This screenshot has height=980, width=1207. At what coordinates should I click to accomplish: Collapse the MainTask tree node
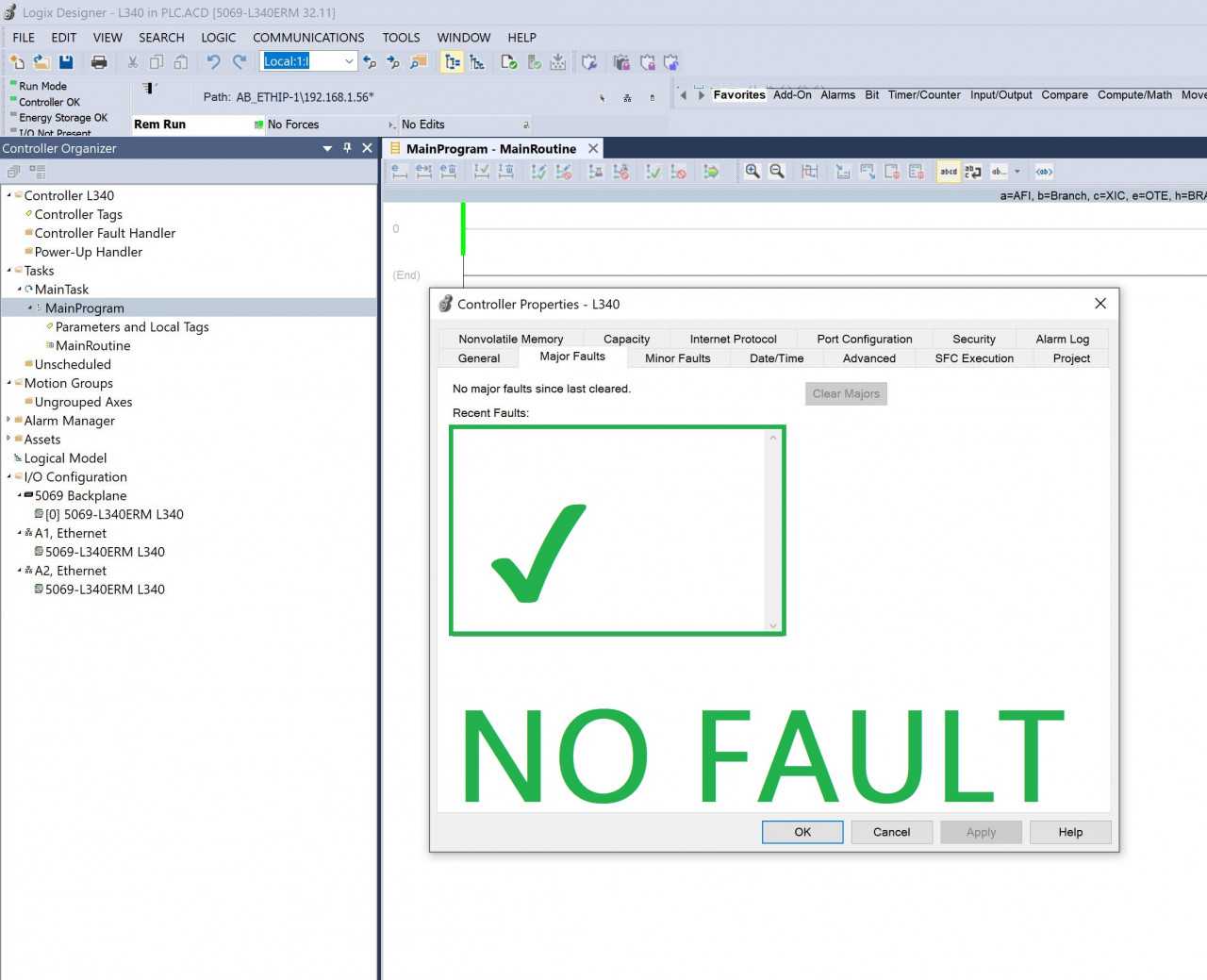click(x=19, y=290)
